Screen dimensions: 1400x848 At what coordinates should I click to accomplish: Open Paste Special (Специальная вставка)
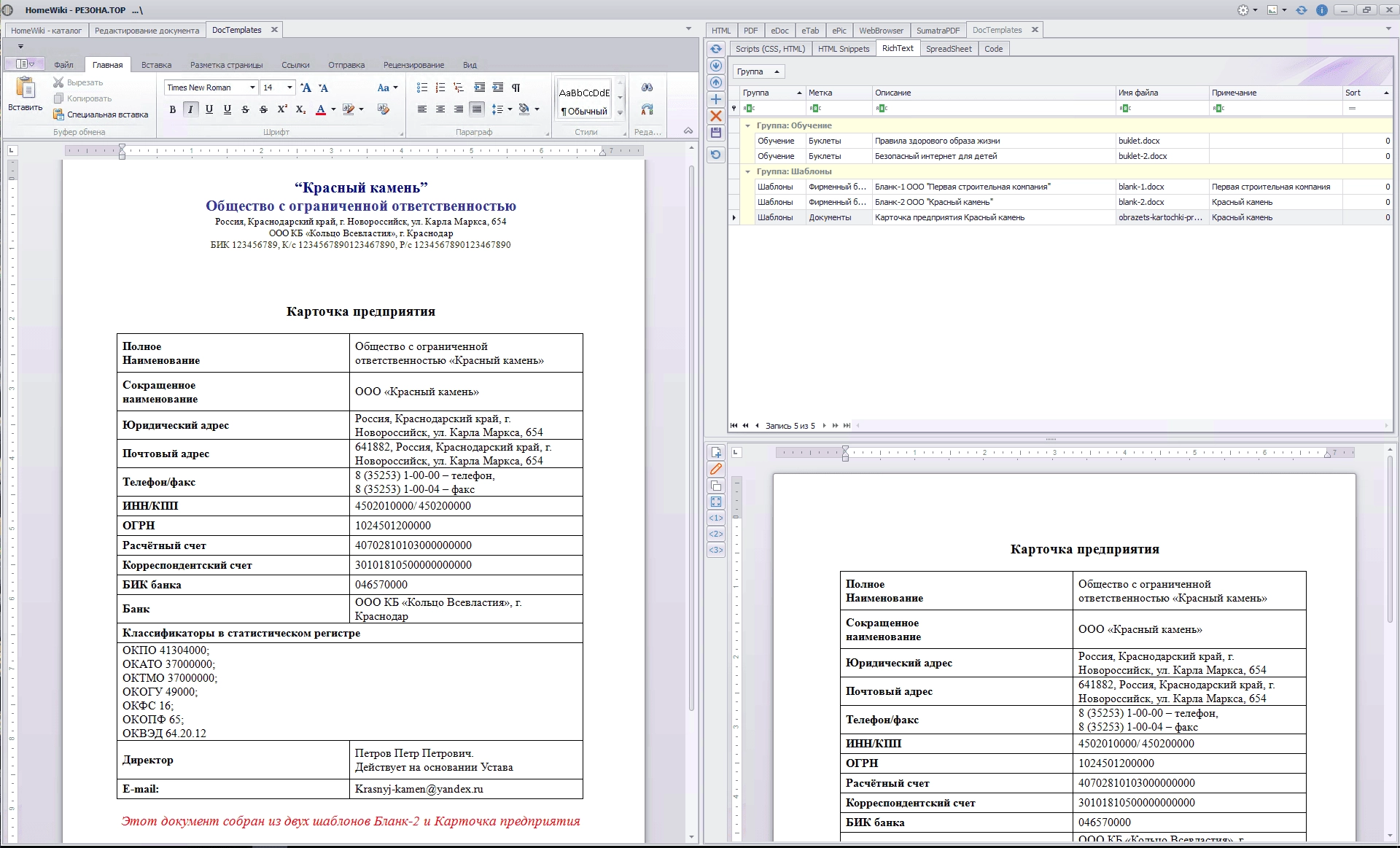pyautogui.click(x=101, y=114)
